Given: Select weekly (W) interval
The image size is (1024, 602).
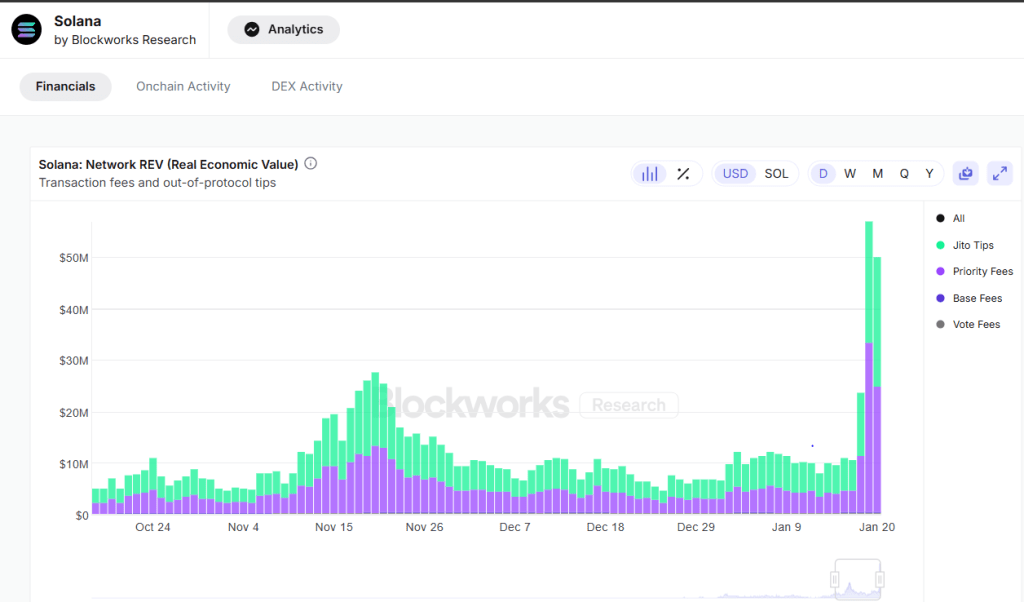Looking at the screenshot, I should pos(850,174).
